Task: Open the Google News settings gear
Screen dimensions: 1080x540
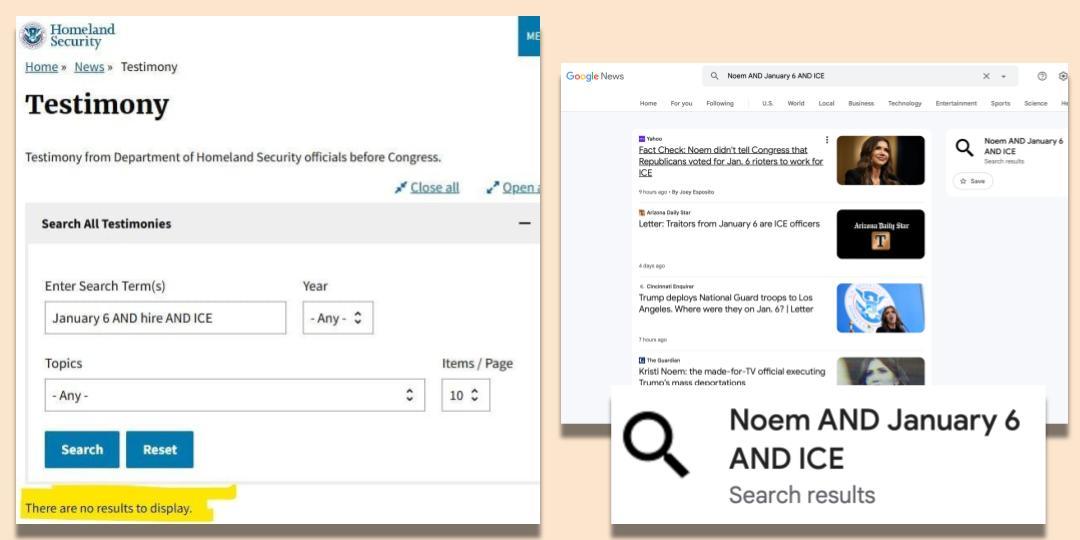Action: tap(1063, 76)
